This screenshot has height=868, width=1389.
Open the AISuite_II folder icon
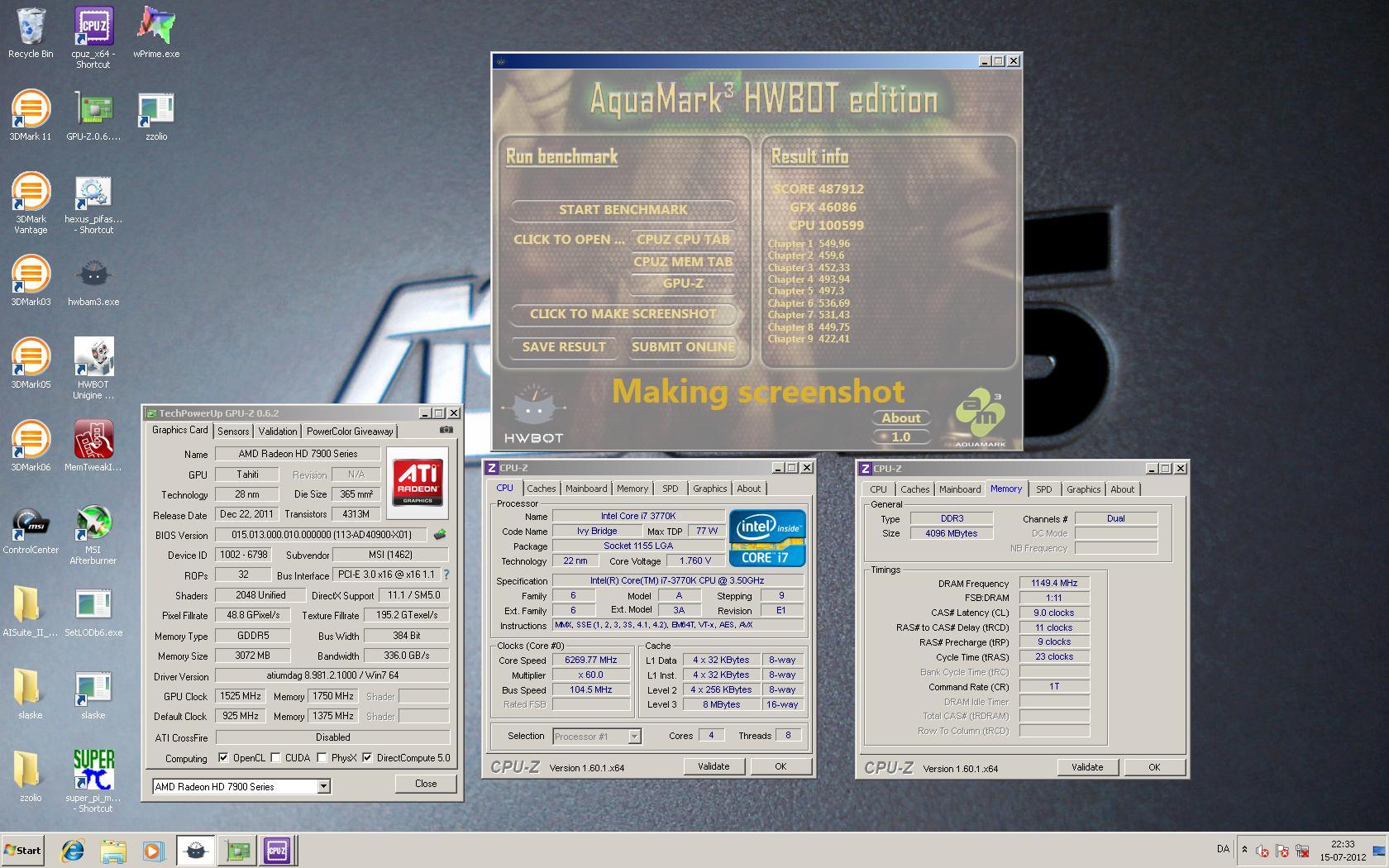click(x=31, y=612)
